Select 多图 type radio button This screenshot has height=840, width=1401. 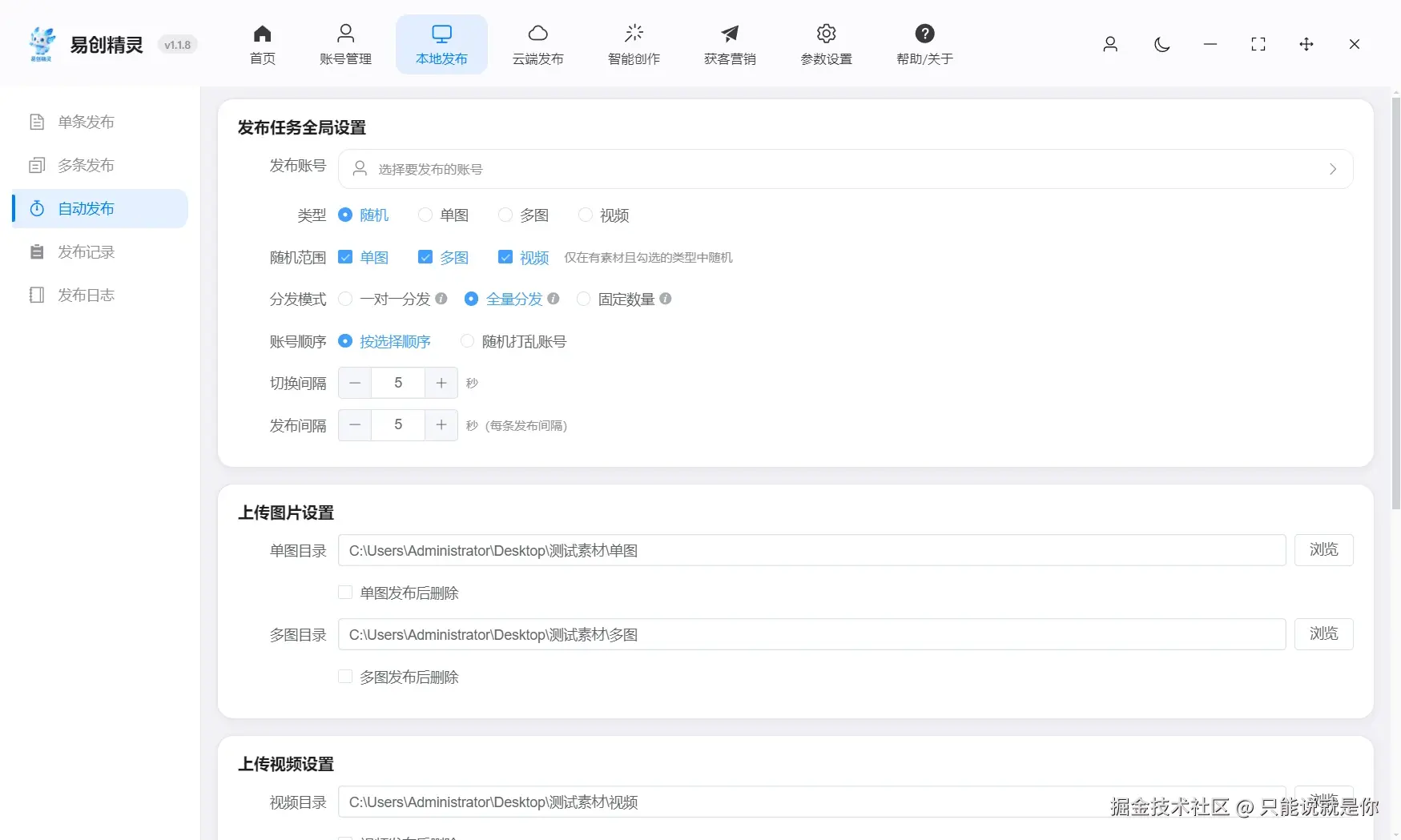505,215
